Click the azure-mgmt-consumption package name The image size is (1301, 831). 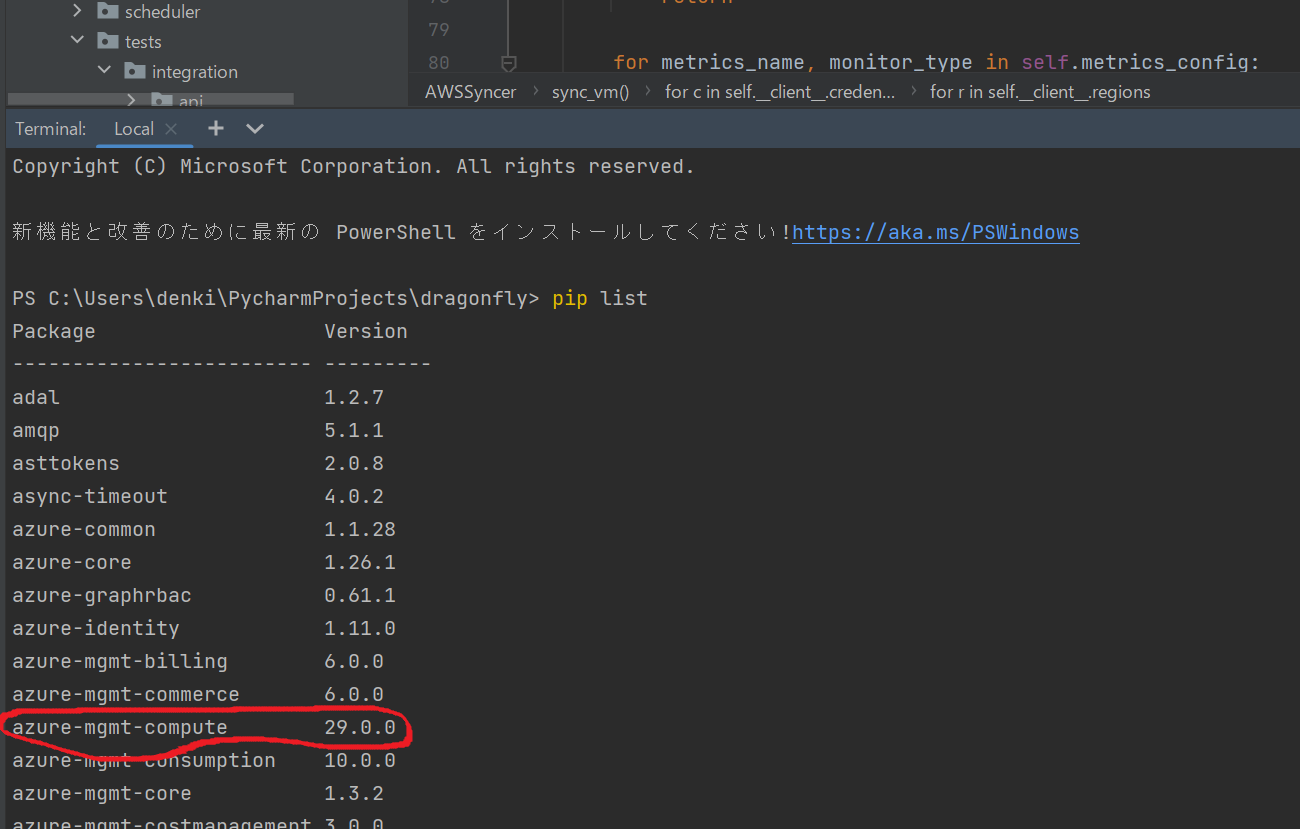point(144,761)
